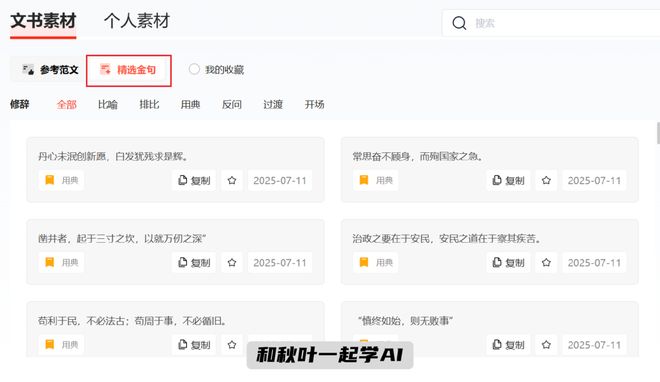Star the 苟利于民 quote
The height and width of the screenshot is (382, 660).
click(232, 345)
